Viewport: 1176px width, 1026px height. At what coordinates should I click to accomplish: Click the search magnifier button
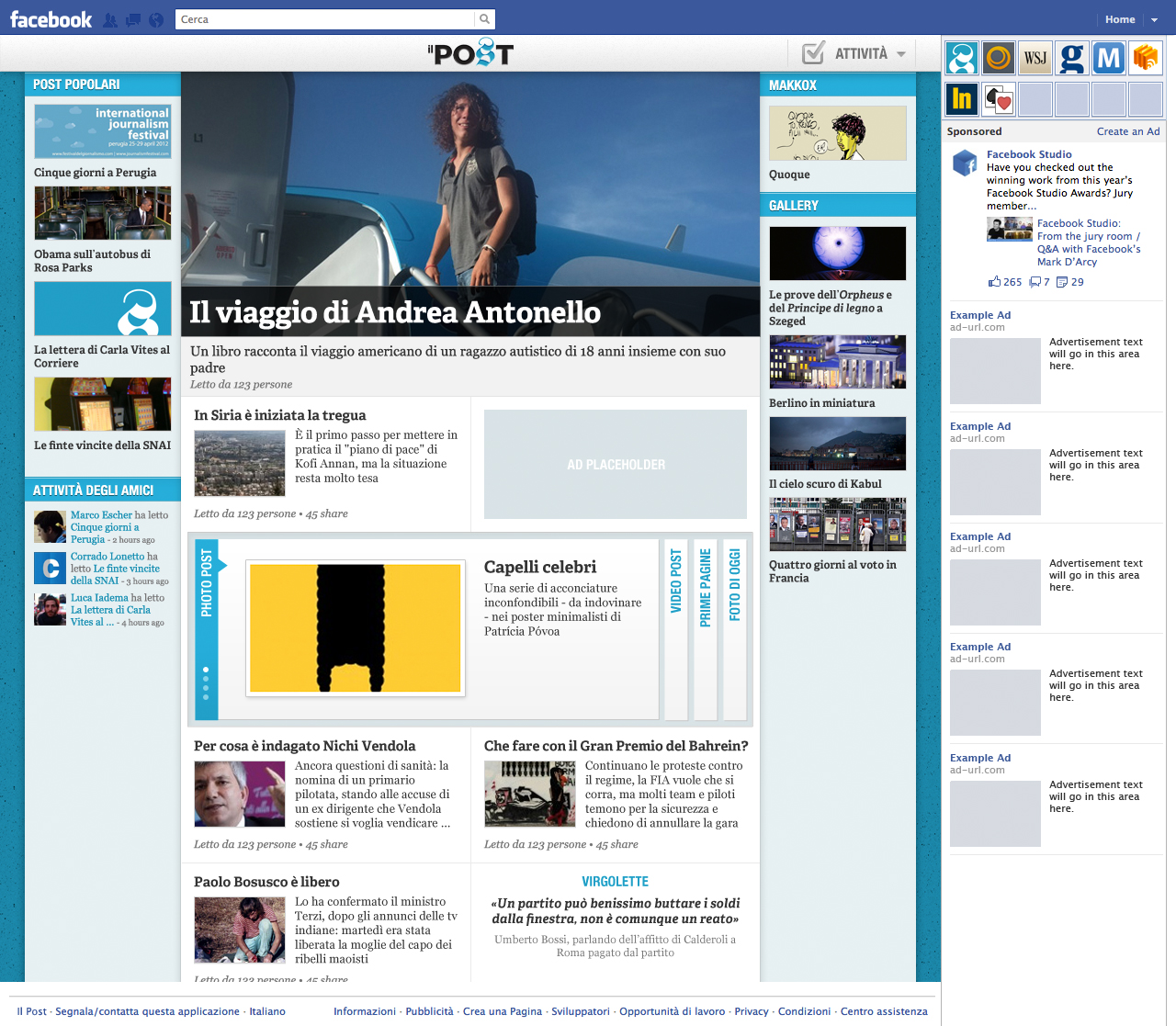click(x=484, y=19)
